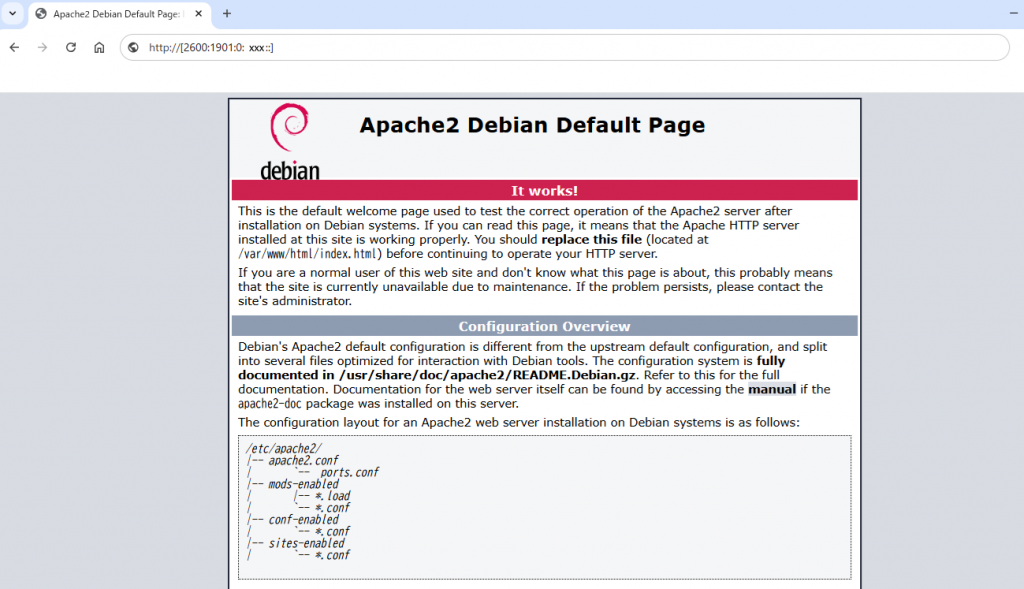Click the 'It works!' banner
This screenshot has height=589, width=1024.
545,191
